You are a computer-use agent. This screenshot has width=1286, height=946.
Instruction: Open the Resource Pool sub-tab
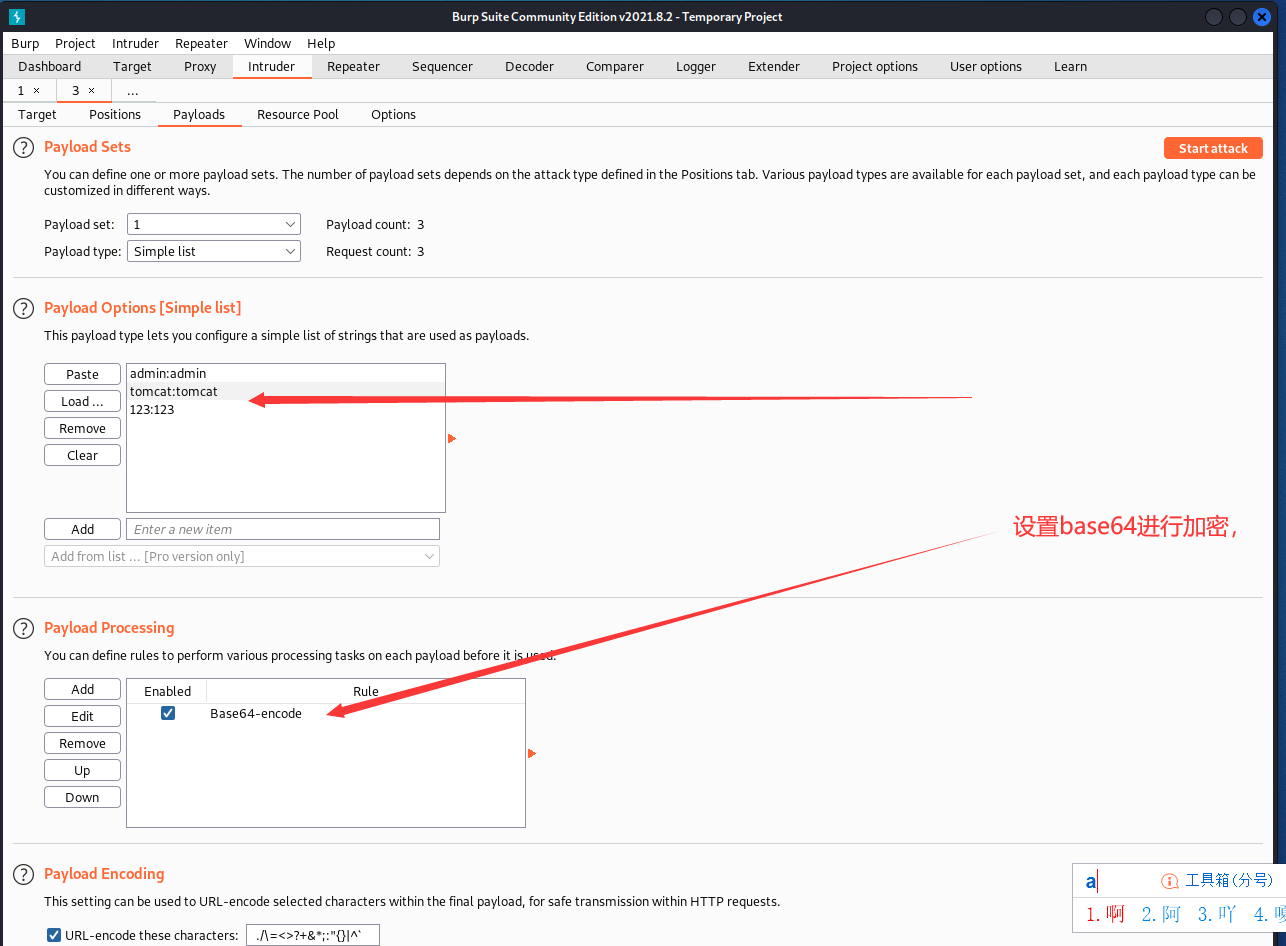click(298, 115)
